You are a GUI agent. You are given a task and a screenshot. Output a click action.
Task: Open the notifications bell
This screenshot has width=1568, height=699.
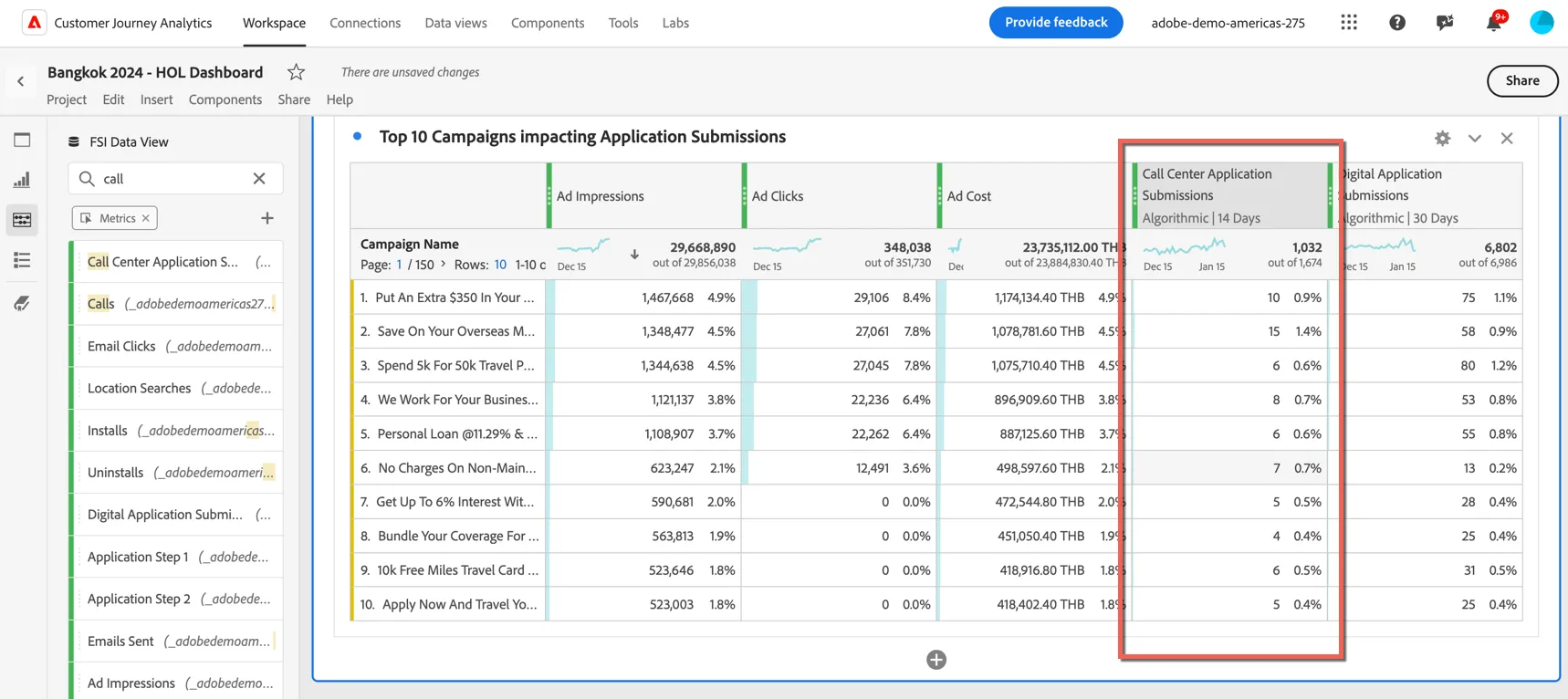(1493, 23)
